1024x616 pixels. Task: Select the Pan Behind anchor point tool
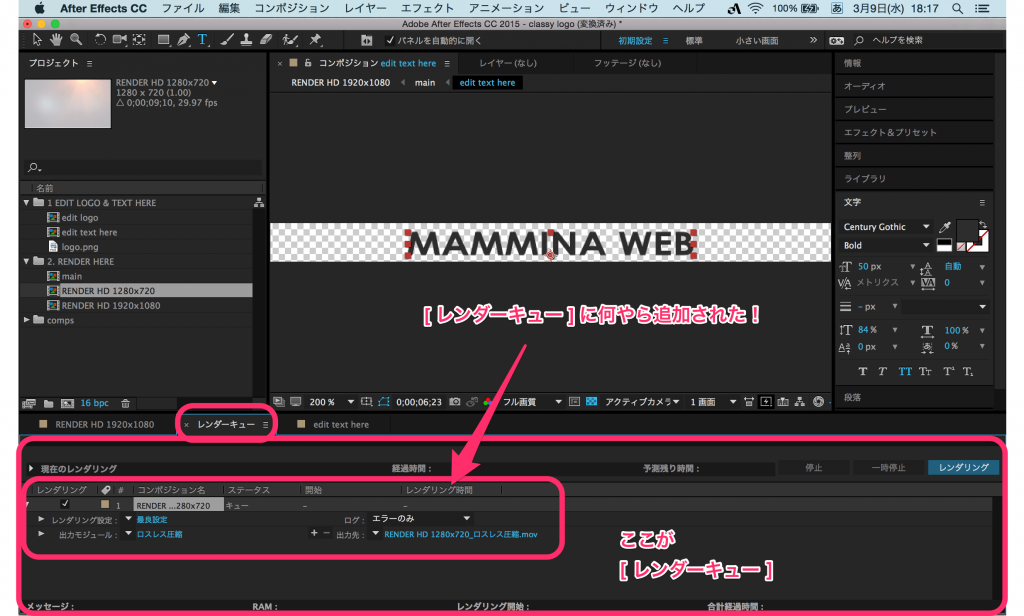click(139, 40)
